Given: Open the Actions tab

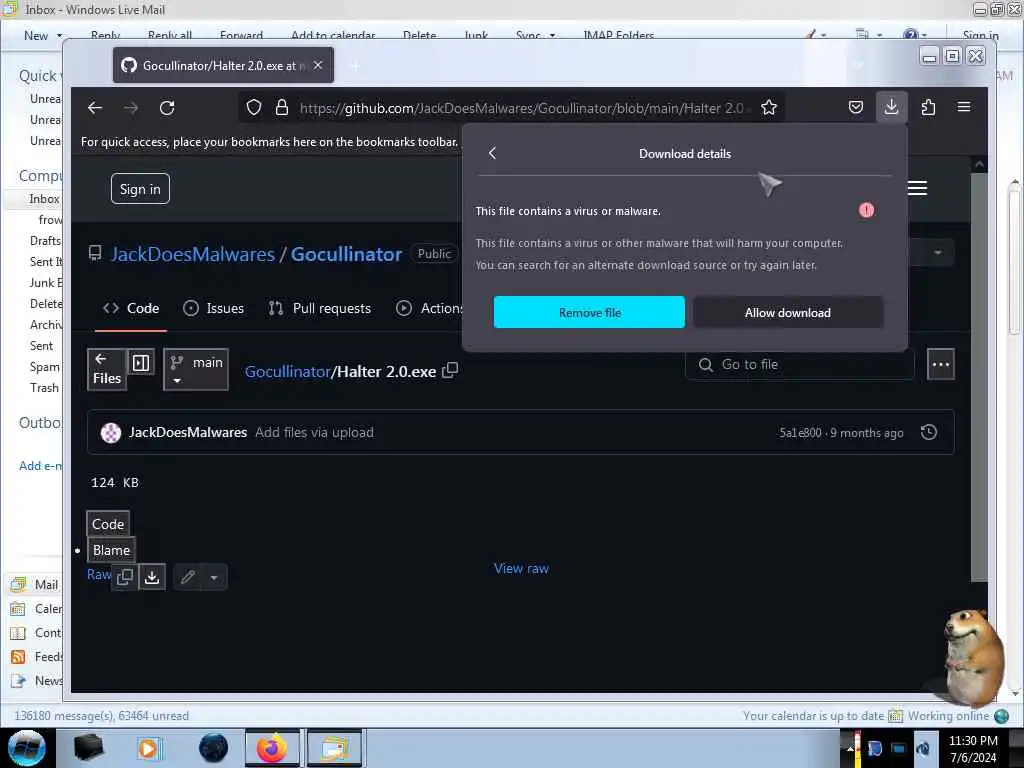Looking at the screenshot, I should coord(429,308).
